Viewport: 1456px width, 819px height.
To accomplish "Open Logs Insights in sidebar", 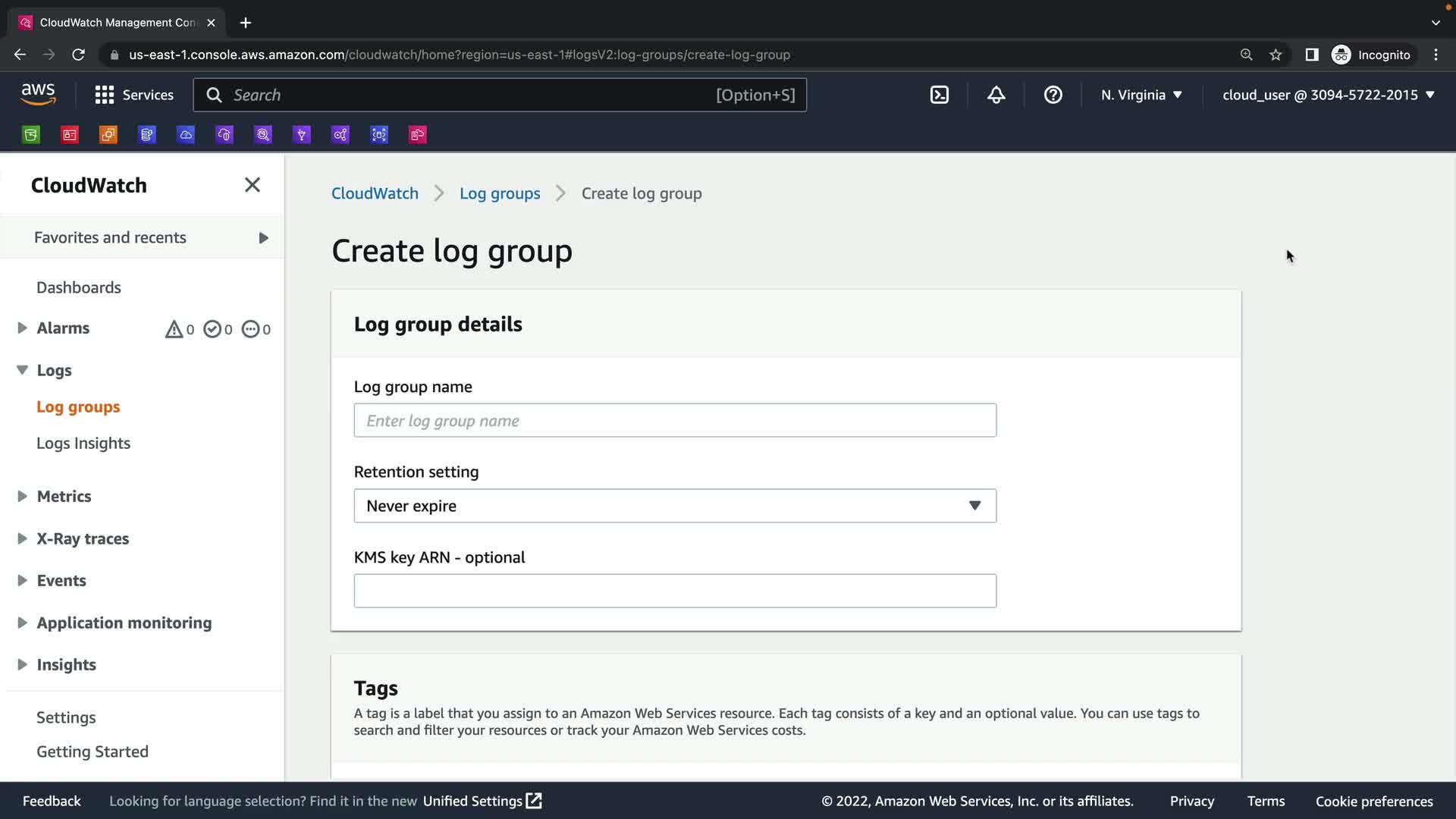I will coord(83,443).
